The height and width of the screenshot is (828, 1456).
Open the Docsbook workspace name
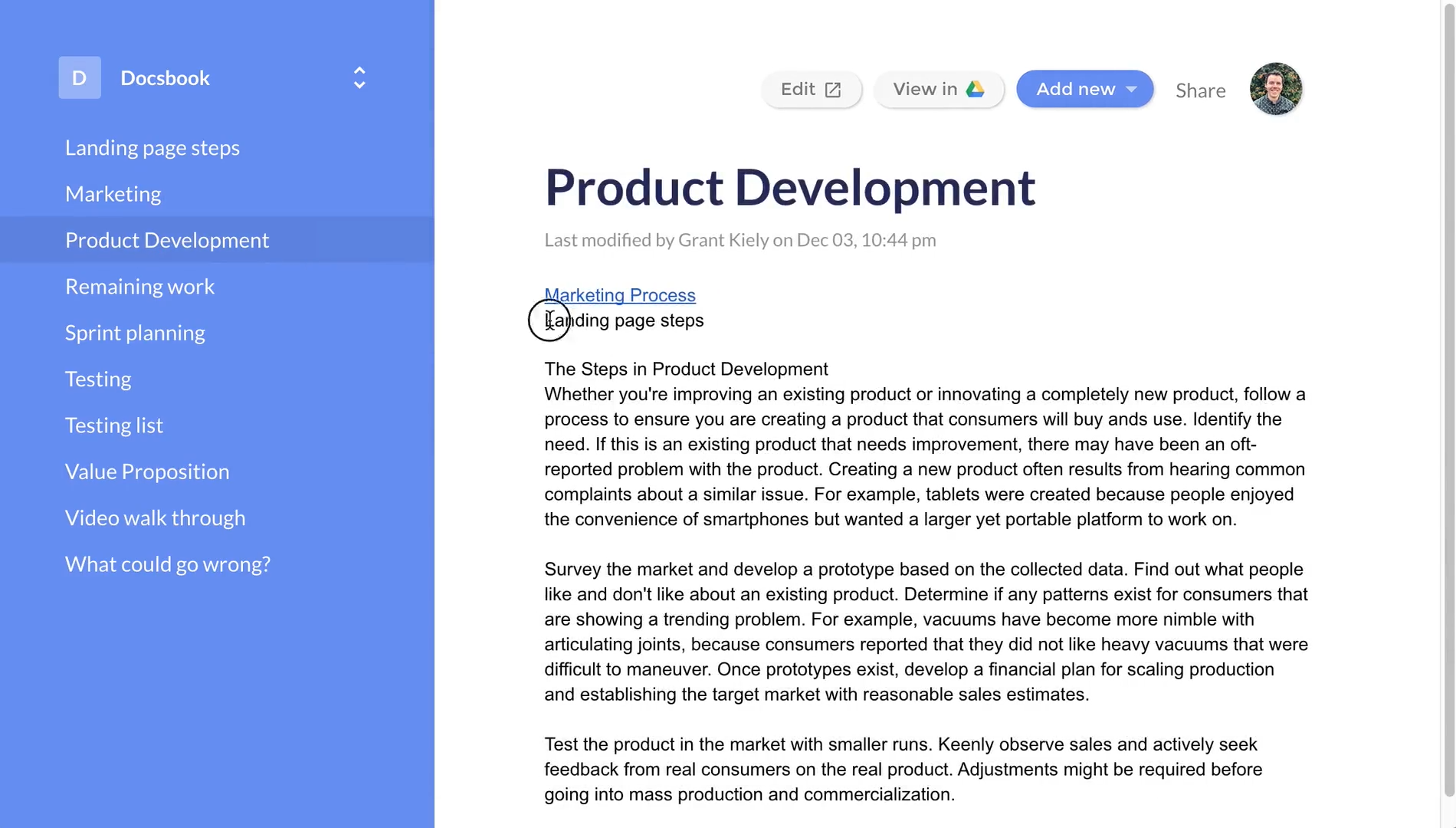click(x=165, y=77)
